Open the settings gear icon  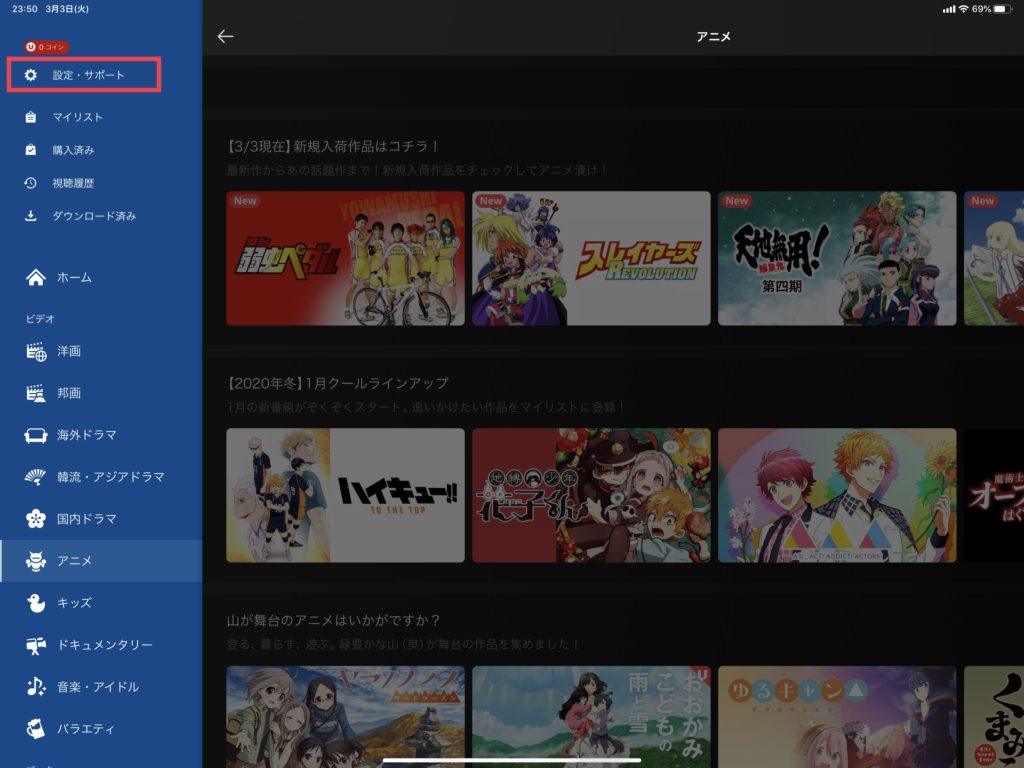click(31, 75)
